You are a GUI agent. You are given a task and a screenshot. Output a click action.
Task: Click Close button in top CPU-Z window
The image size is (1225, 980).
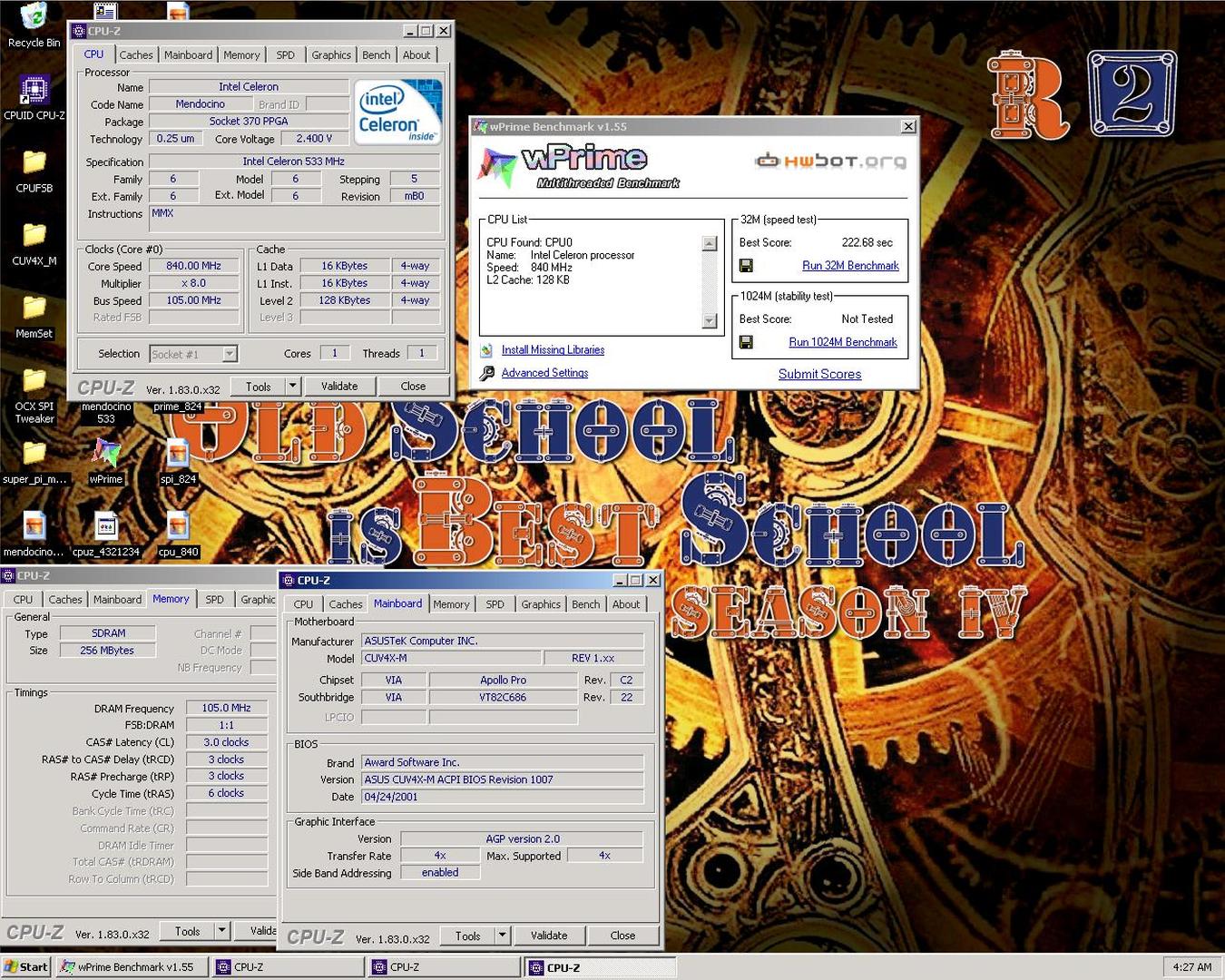tap(413, 387)
